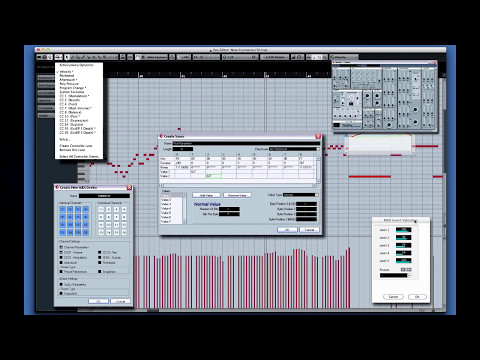Select Individual Channel 13 button

click(x=101, y=232)
